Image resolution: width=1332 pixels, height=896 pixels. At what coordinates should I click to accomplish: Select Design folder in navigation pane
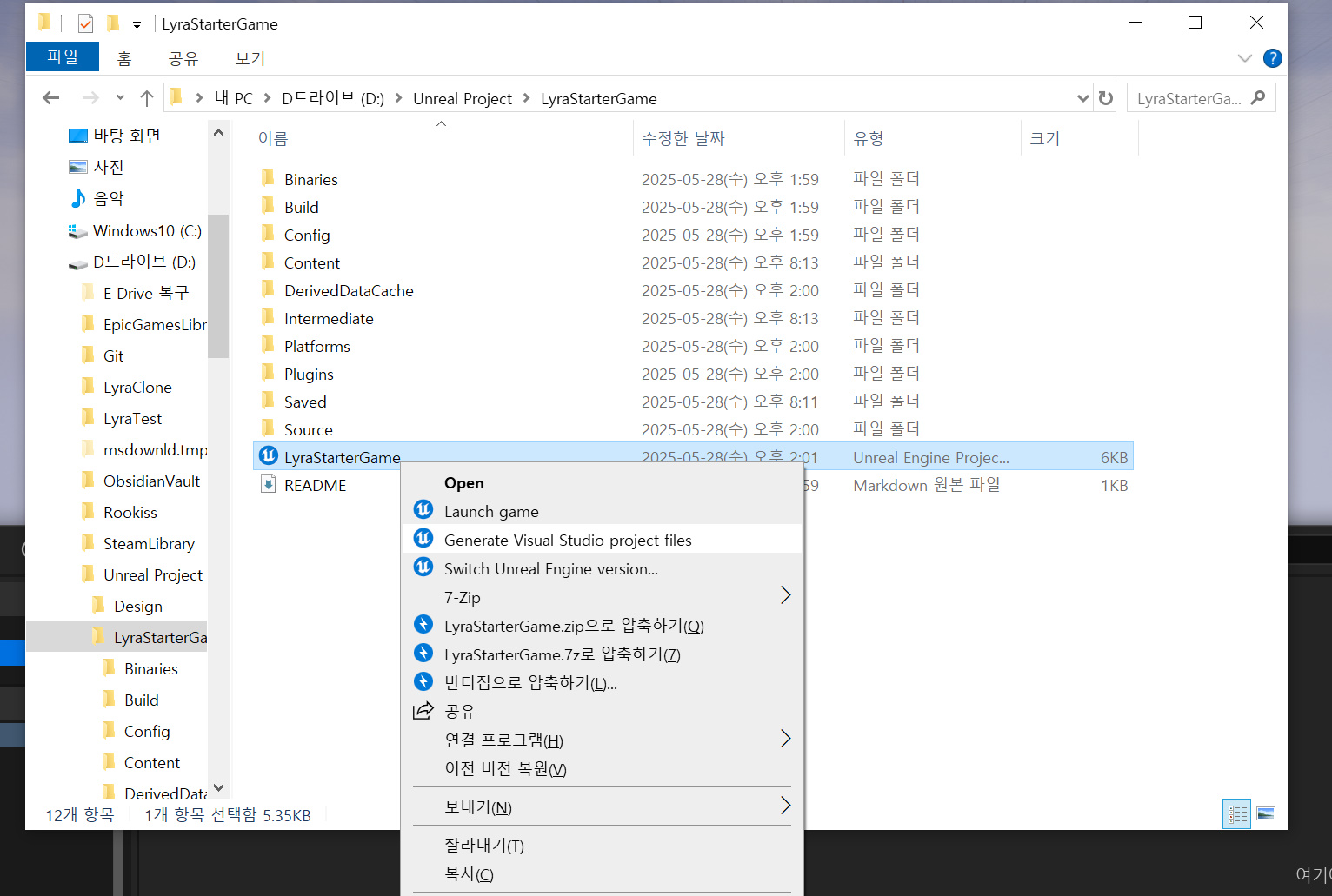pos(127,606)
